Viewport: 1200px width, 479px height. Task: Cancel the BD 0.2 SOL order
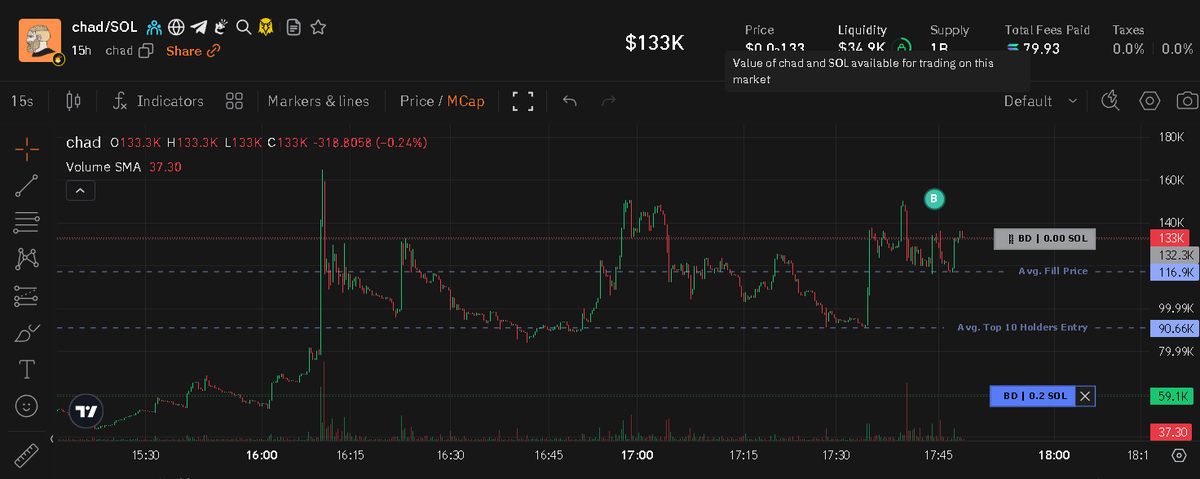pos(1086,396)
